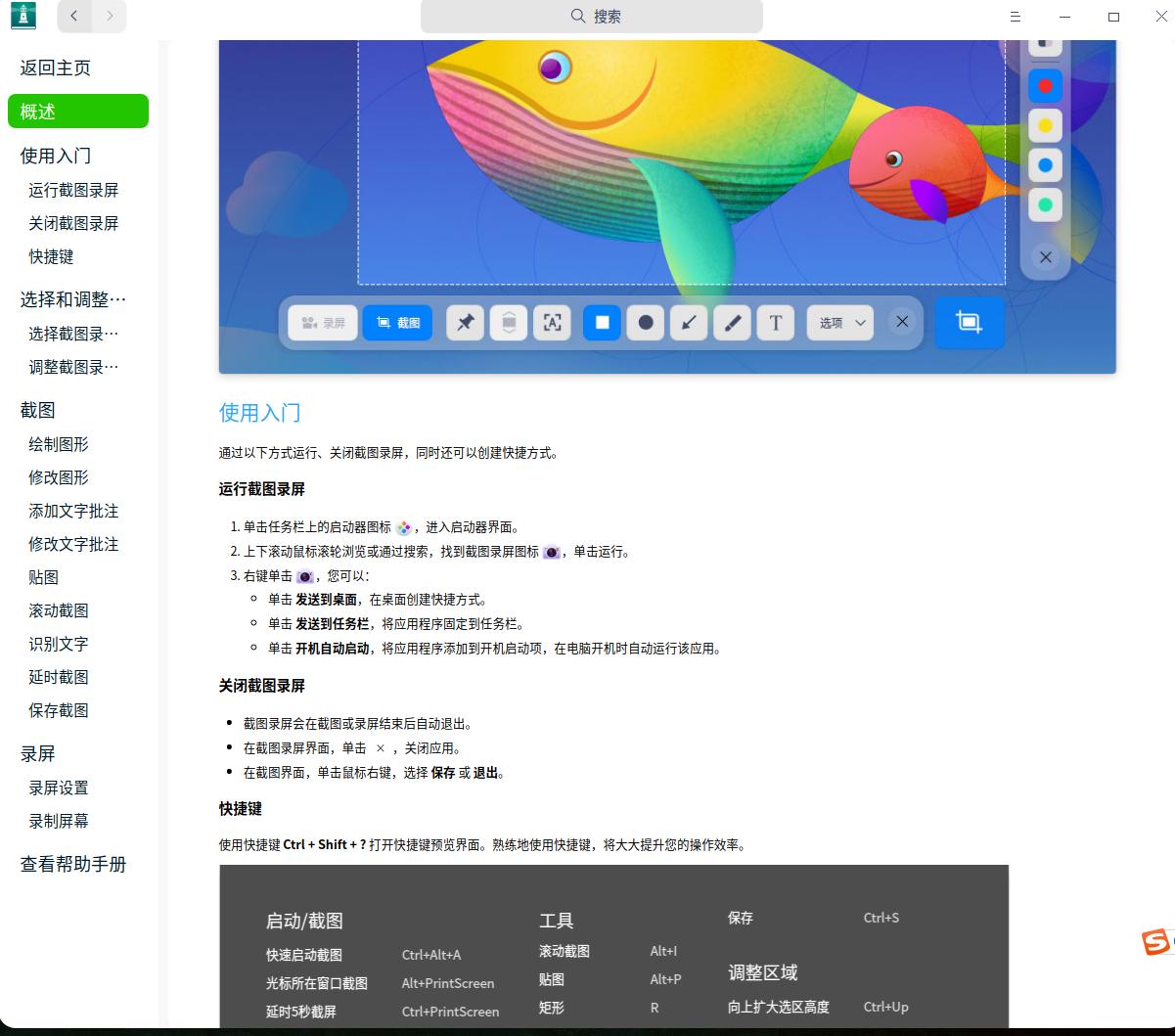Click the crop icon beside the toolbar

pyautogui.click(x=969, y=320)
